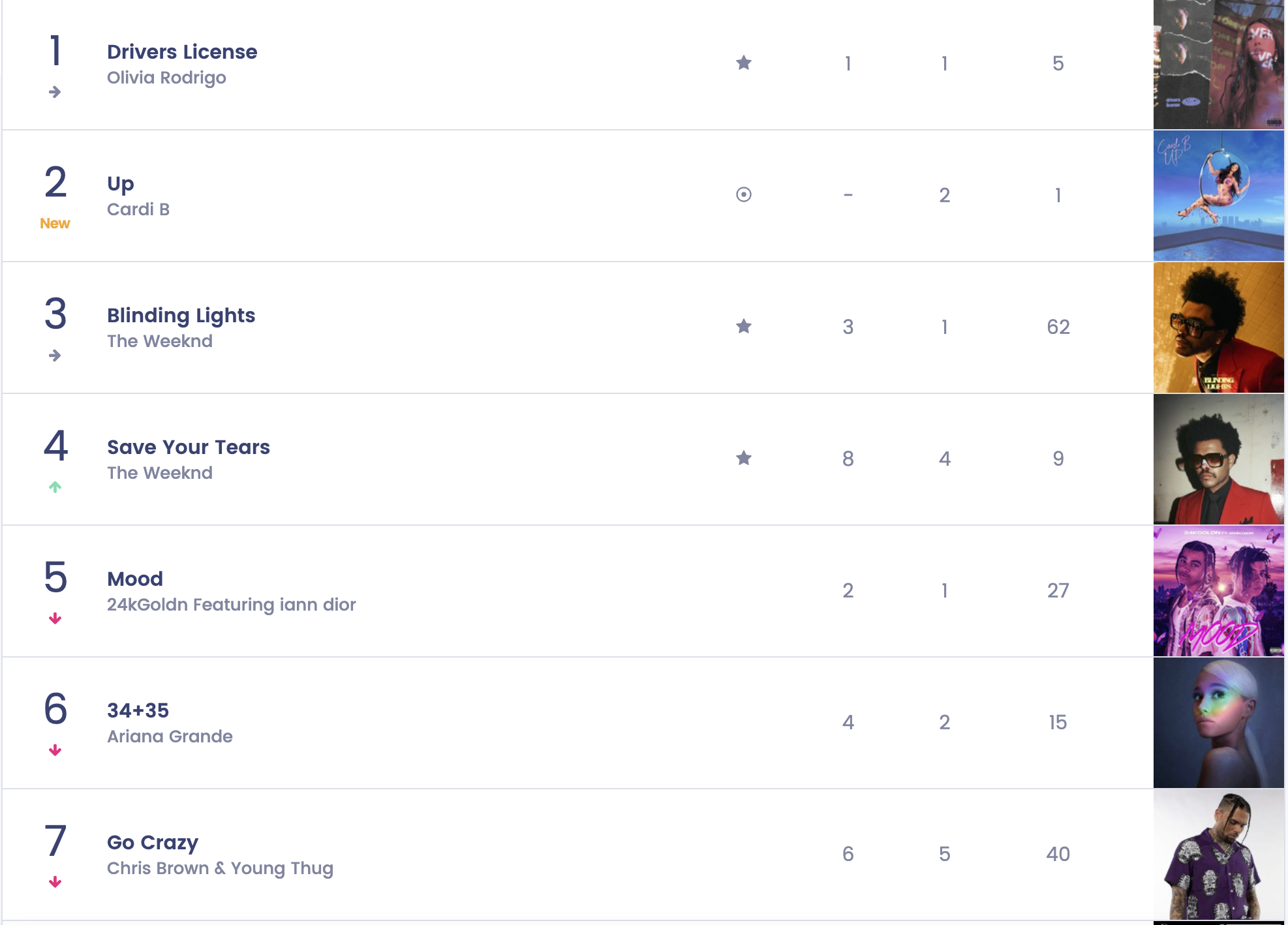The image size is (1288, 925).
Task: Click the New badge on Cardi B's entry
Action: pyautogui.click(x=55, y=223)
